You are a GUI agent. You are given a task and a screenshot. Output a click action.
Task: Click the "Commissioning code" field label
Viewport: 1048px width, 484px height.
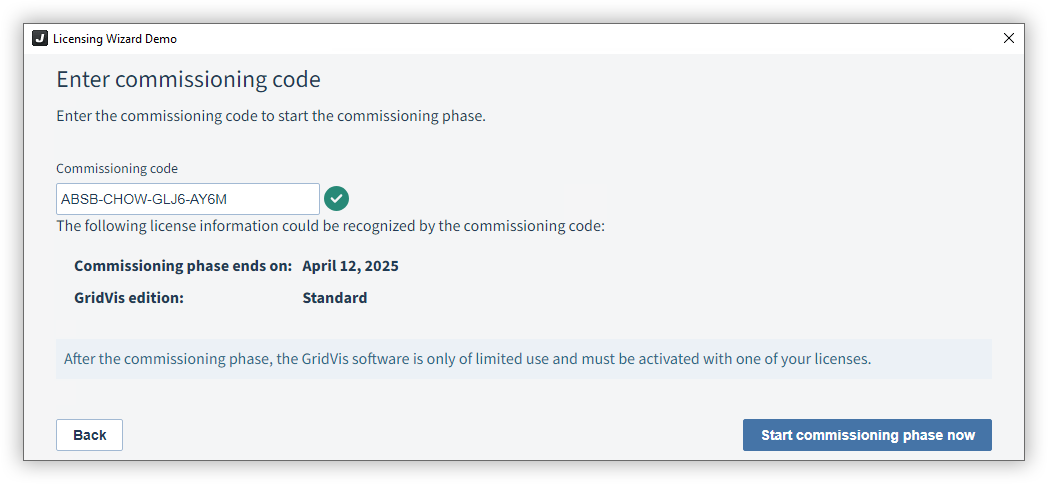click(117, 168)
